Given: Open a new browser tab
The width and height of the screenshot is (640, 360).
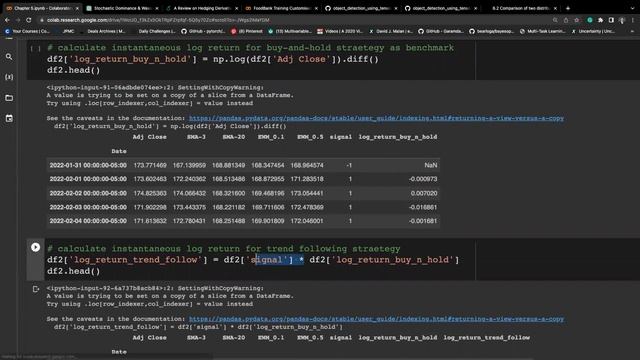Looking at the screenshot, I should [568, 8].
